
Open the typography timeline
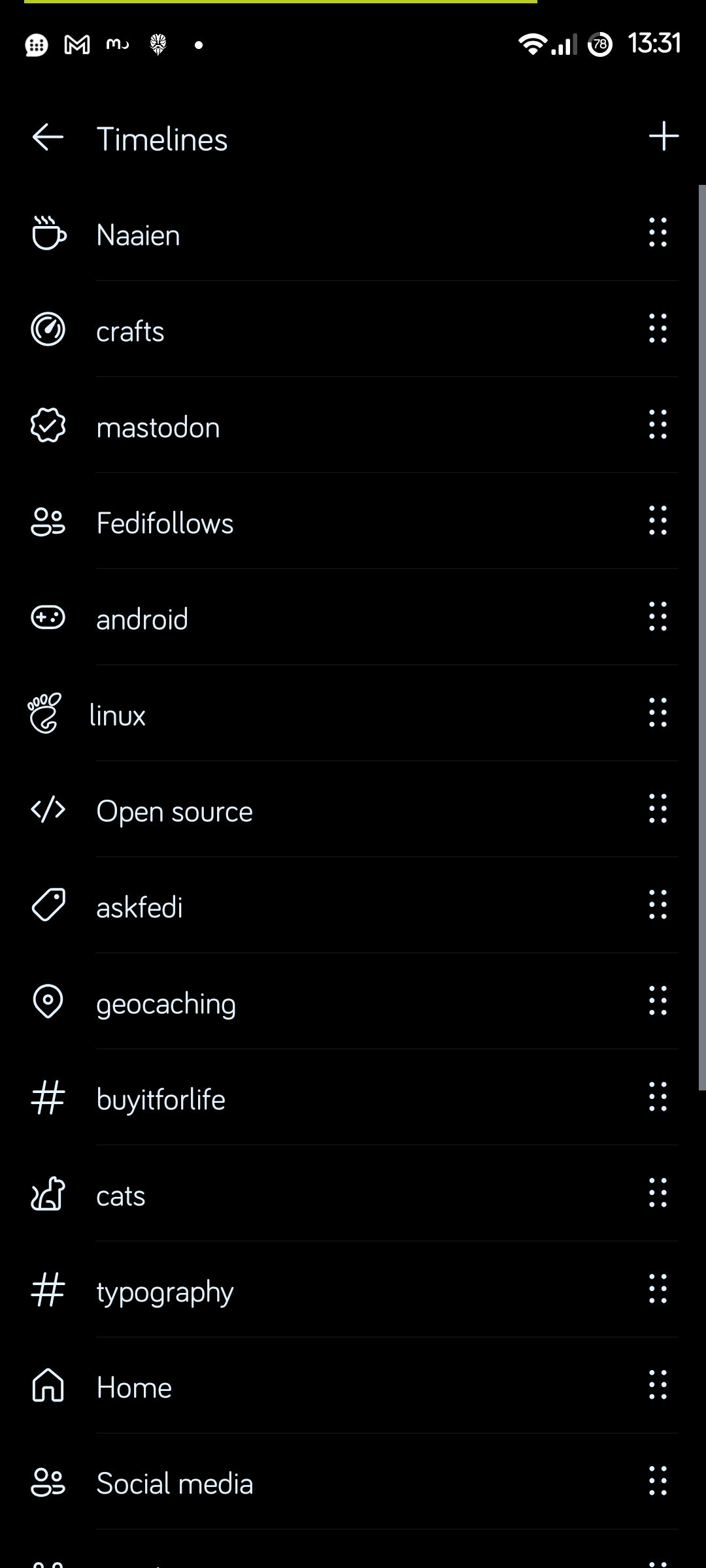(165, 1291)
